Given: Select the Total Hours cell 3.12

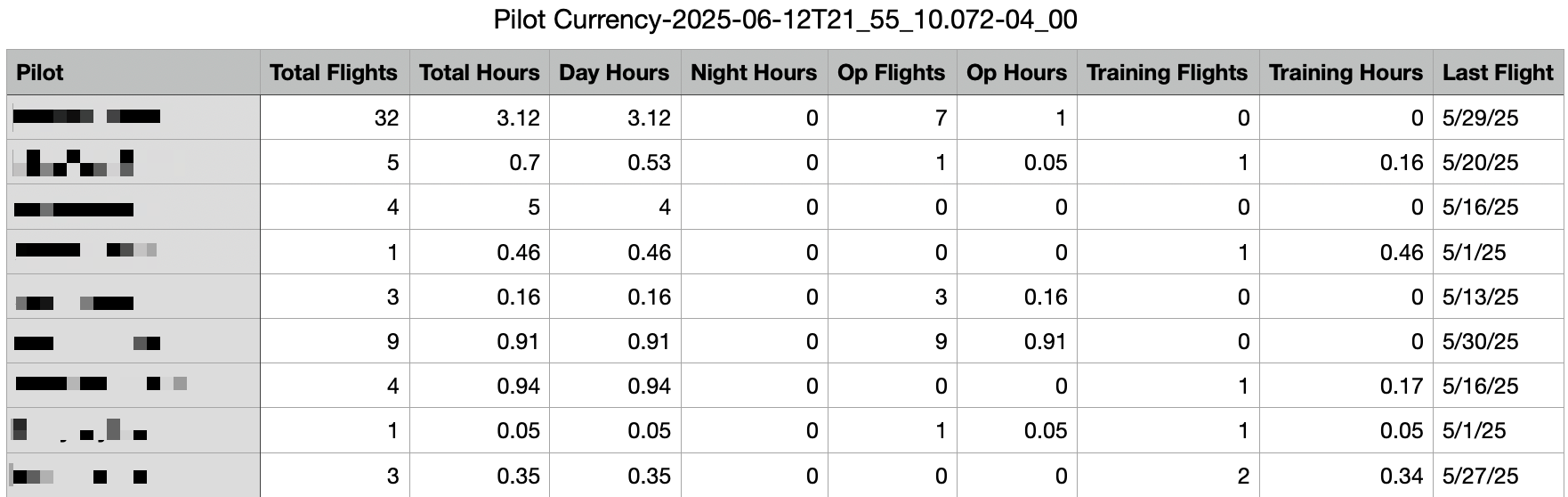Looking at the screenshot, I should point(480,118).
